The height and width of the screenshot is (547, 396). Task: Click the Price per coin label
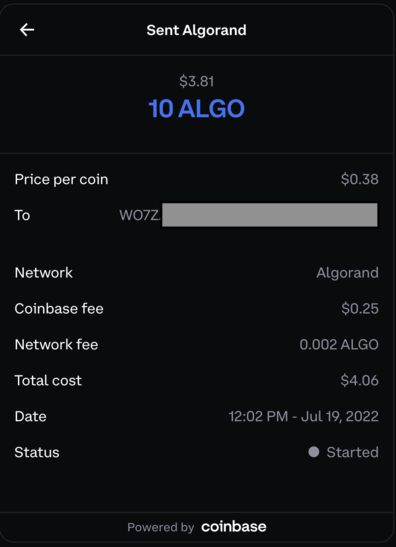61,180
